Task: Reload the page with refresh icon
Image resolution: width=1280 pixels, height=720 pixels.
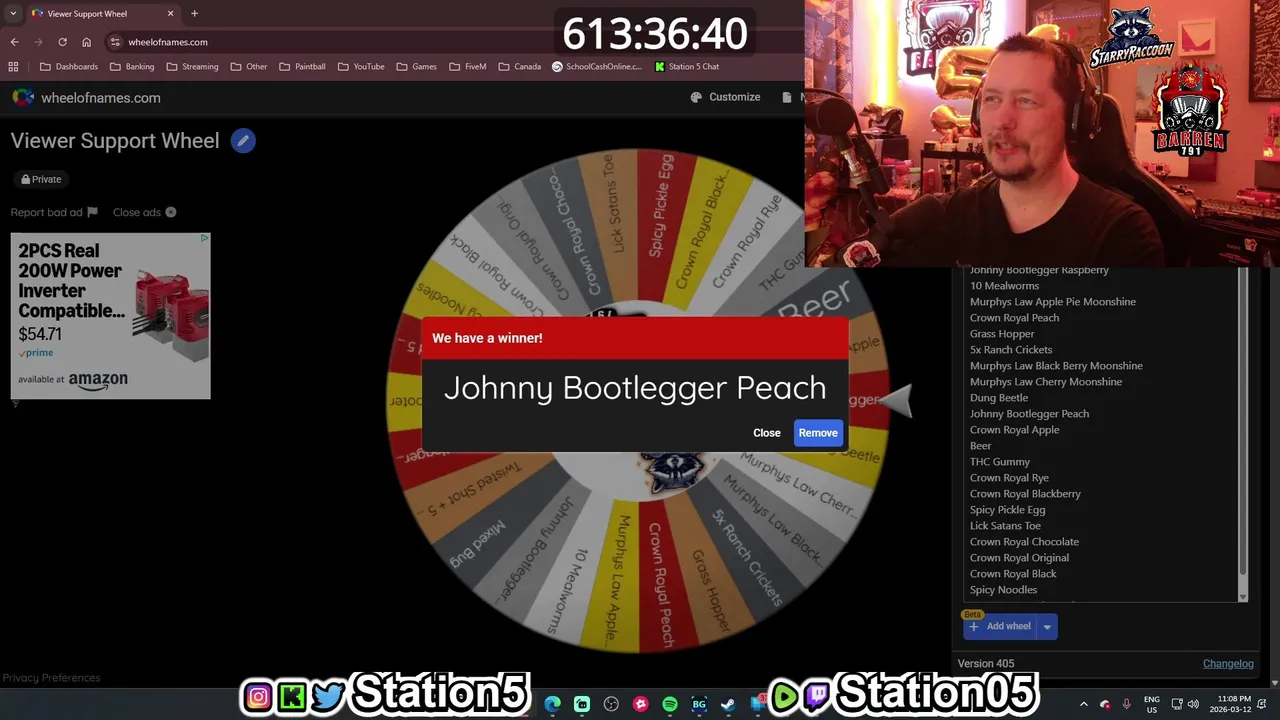Action: 62,42
